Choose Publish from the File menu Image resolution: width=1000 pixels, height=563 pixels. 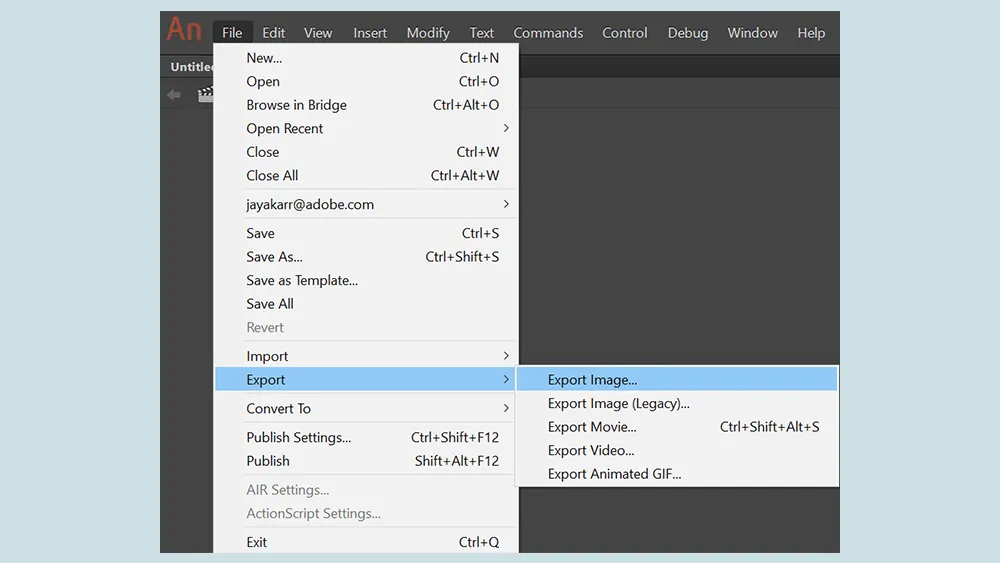[x=367, y=461]
